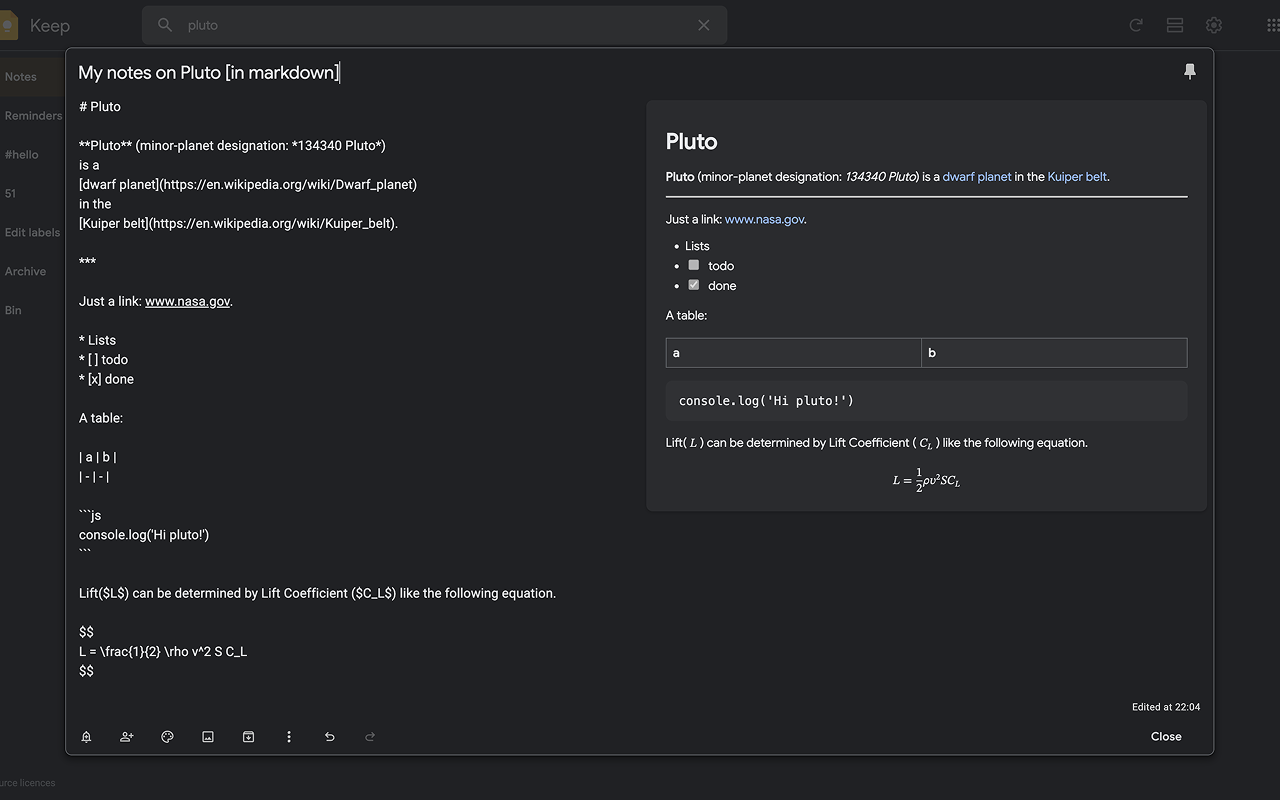Click the '```js' line in the editor

(90, 516)
